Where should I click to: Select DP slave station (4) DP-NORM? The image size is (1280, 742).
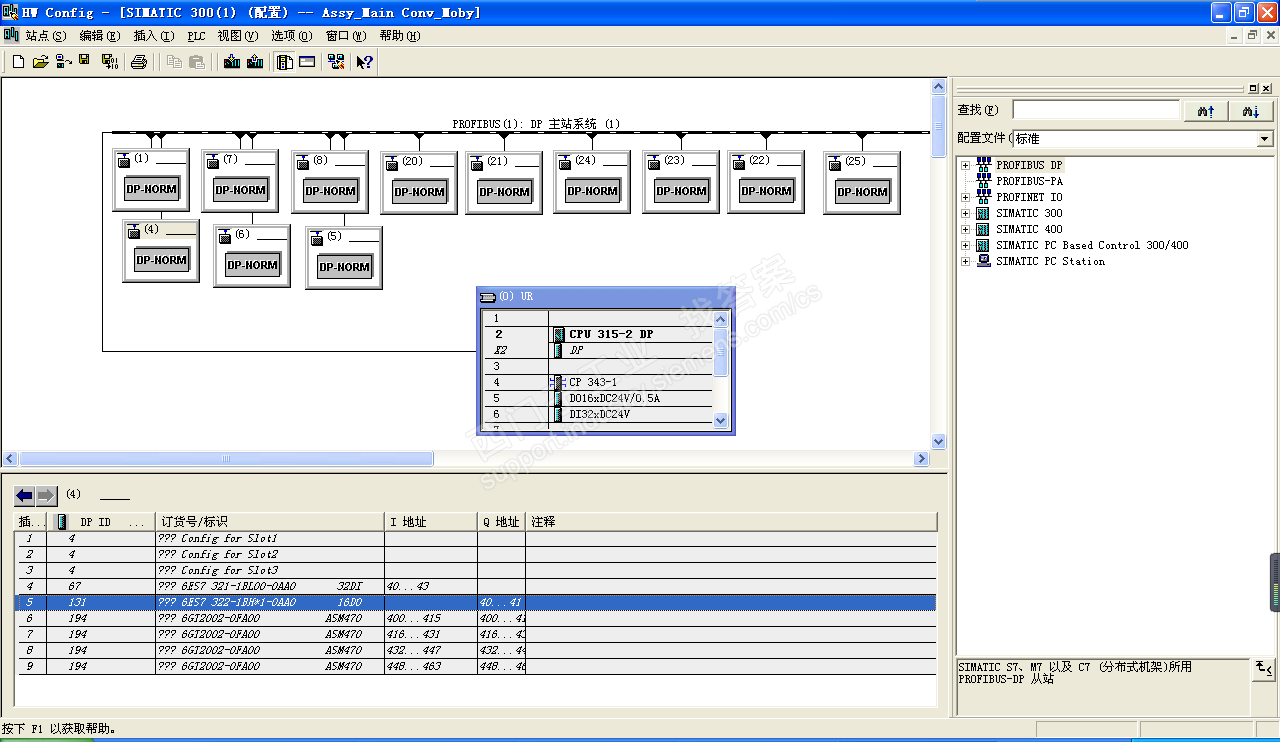coord(161,251)
